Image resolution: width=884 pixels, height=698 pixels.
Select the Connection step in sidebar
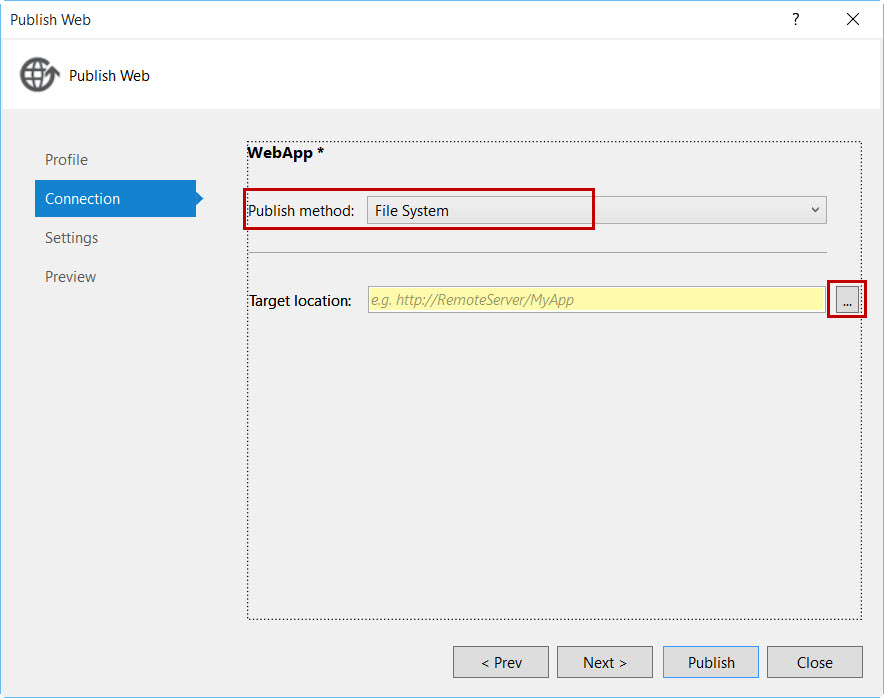click(116, 198)
